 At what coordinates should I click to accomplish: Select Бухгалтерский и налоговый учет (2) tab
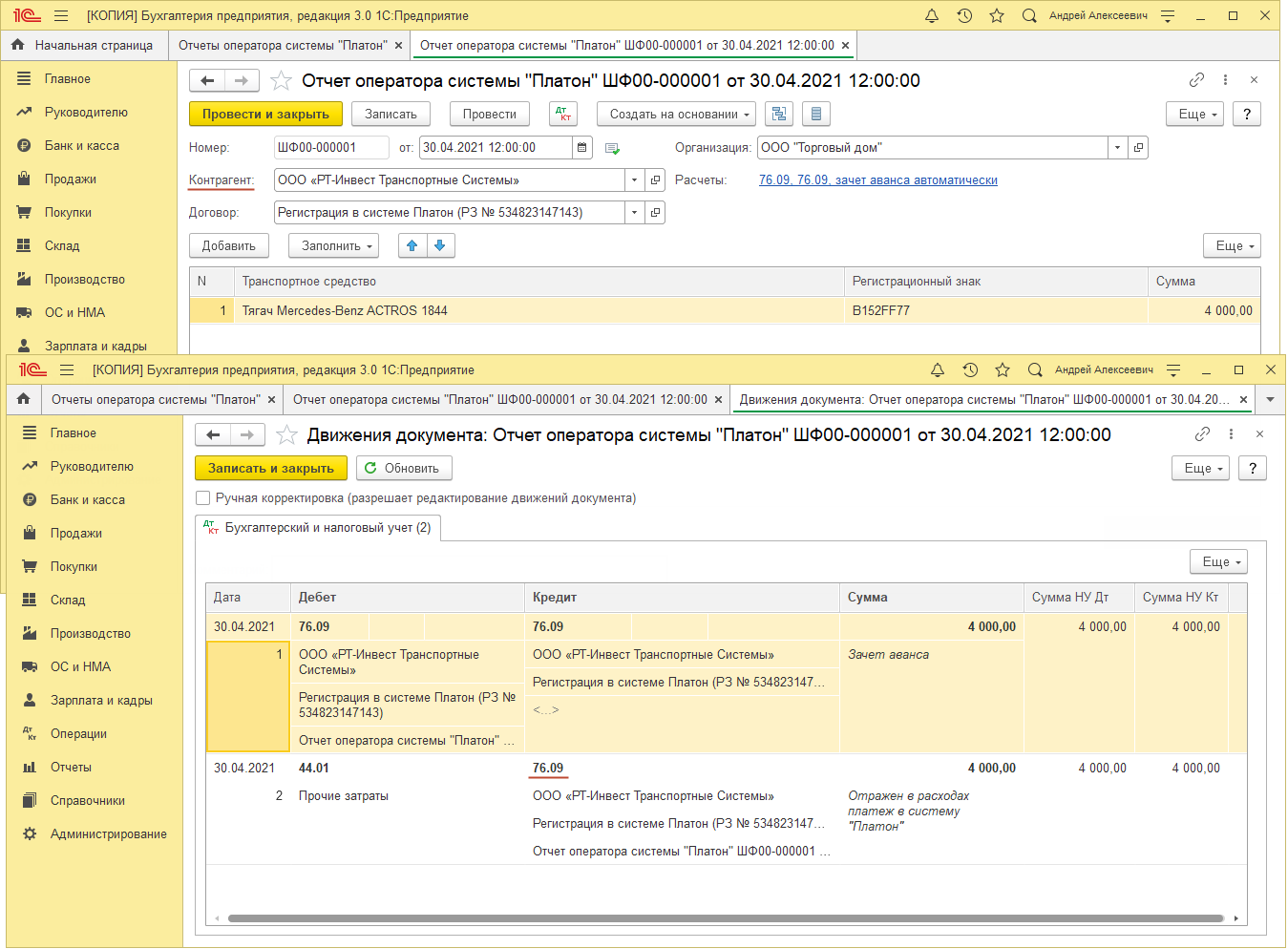[x=318, y=527]
